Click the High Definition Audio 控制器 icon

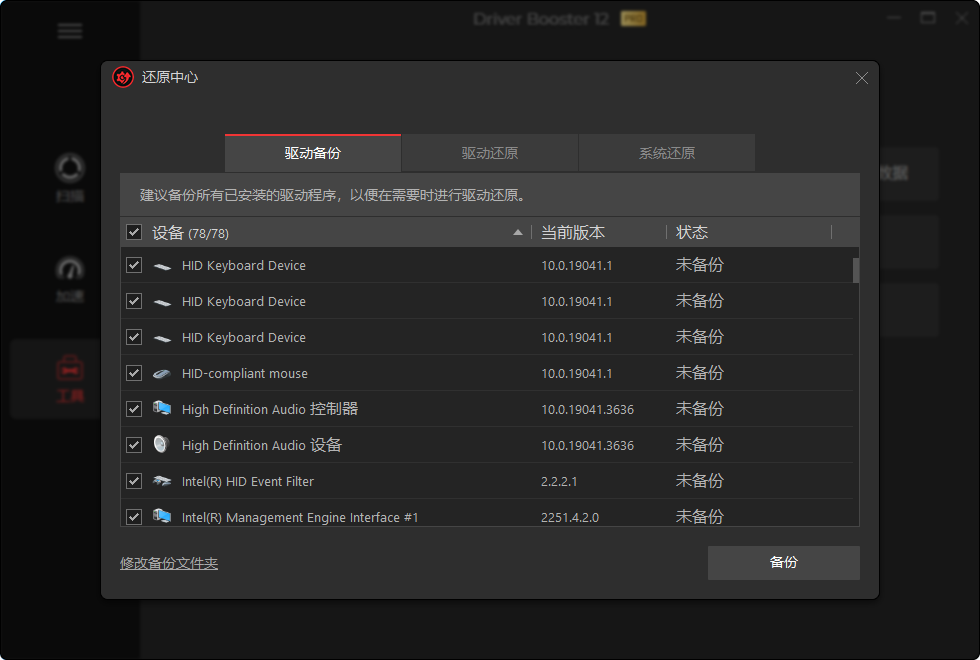pyautogui.click(x=161, y=409)
